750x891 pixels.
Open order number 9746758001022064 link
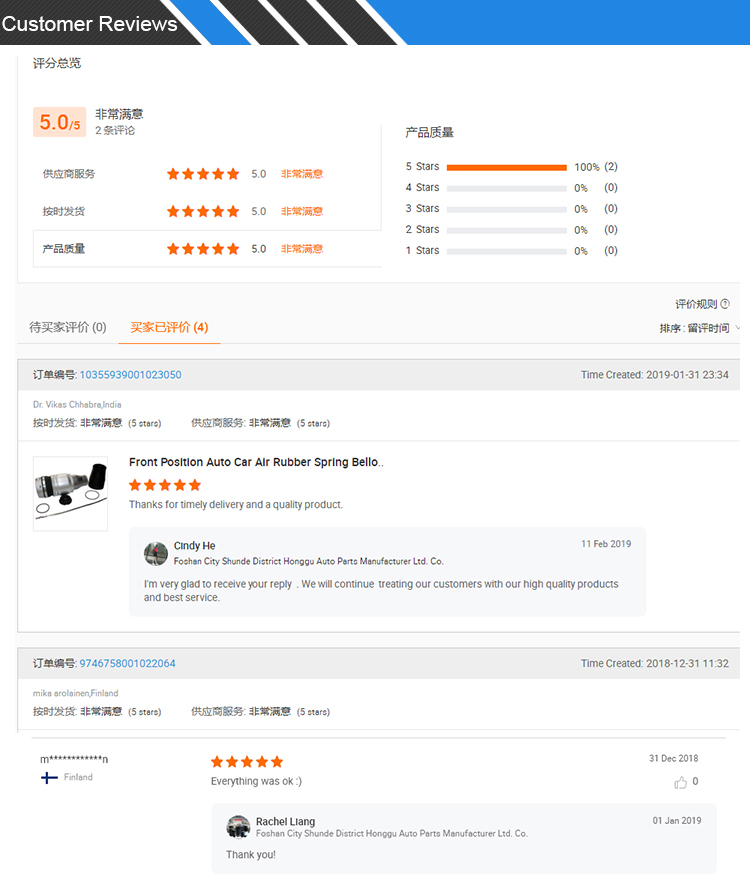point(127,664)
